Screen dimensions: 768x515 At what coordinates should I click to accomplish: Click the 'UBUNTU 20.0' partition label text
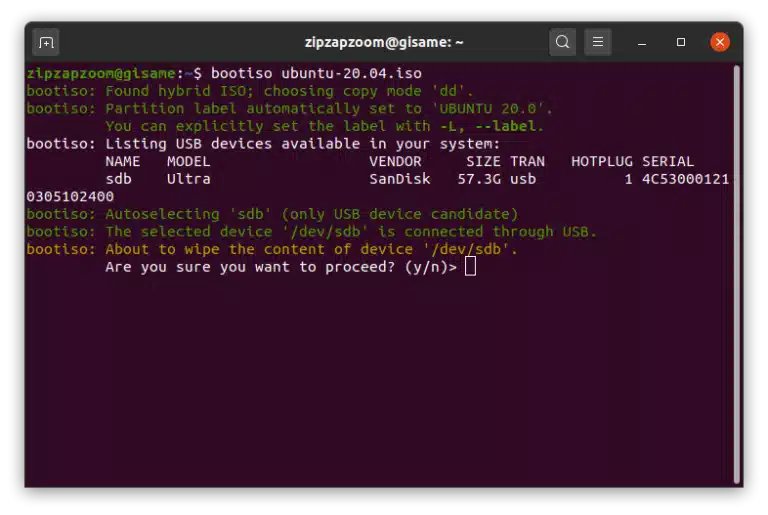pos(491,109)
